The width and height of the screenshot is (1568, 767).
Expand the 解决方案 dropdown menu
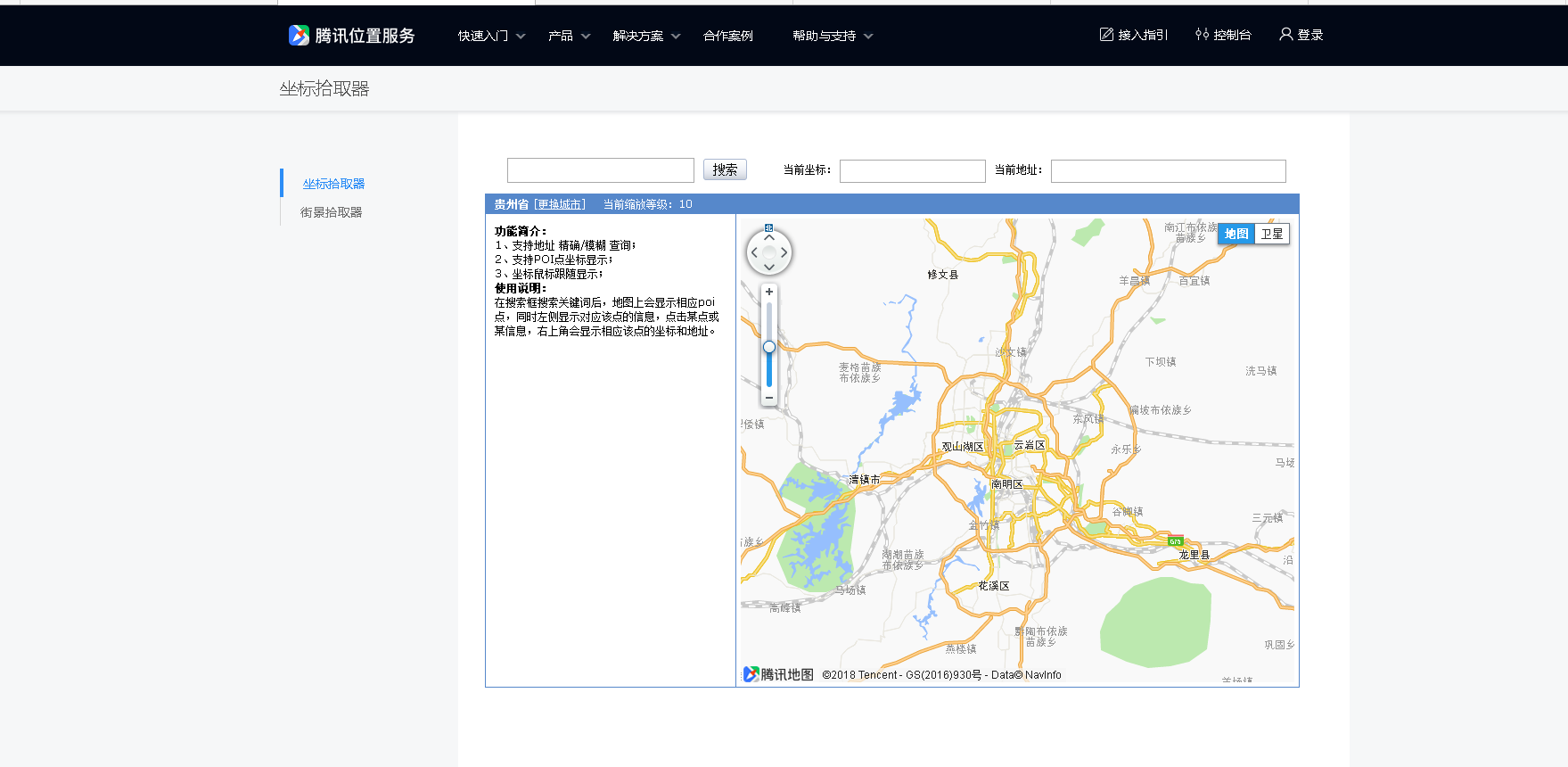click(646, 36)
